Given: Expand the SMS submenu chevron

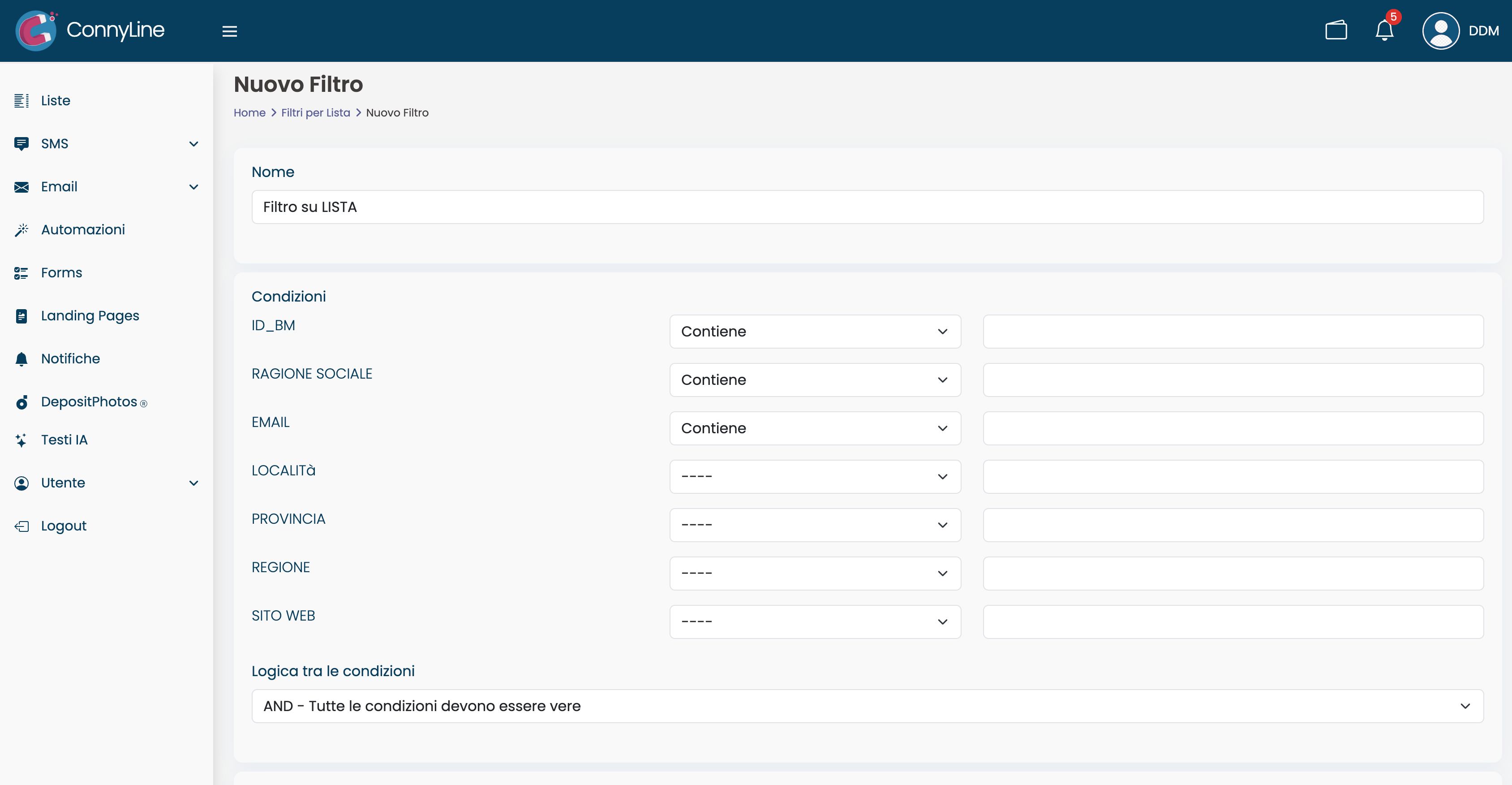Looking at the screenshot, I should pos(193,143).
